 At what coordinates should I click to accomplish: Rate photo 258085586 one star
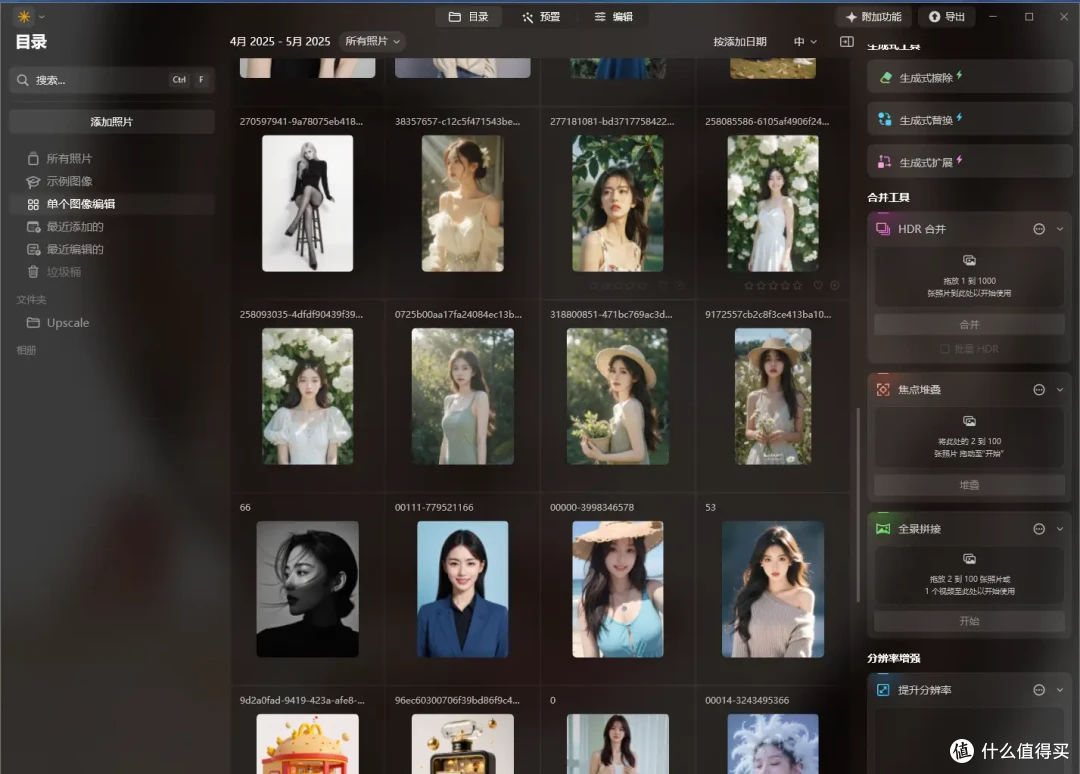point(749,285)
